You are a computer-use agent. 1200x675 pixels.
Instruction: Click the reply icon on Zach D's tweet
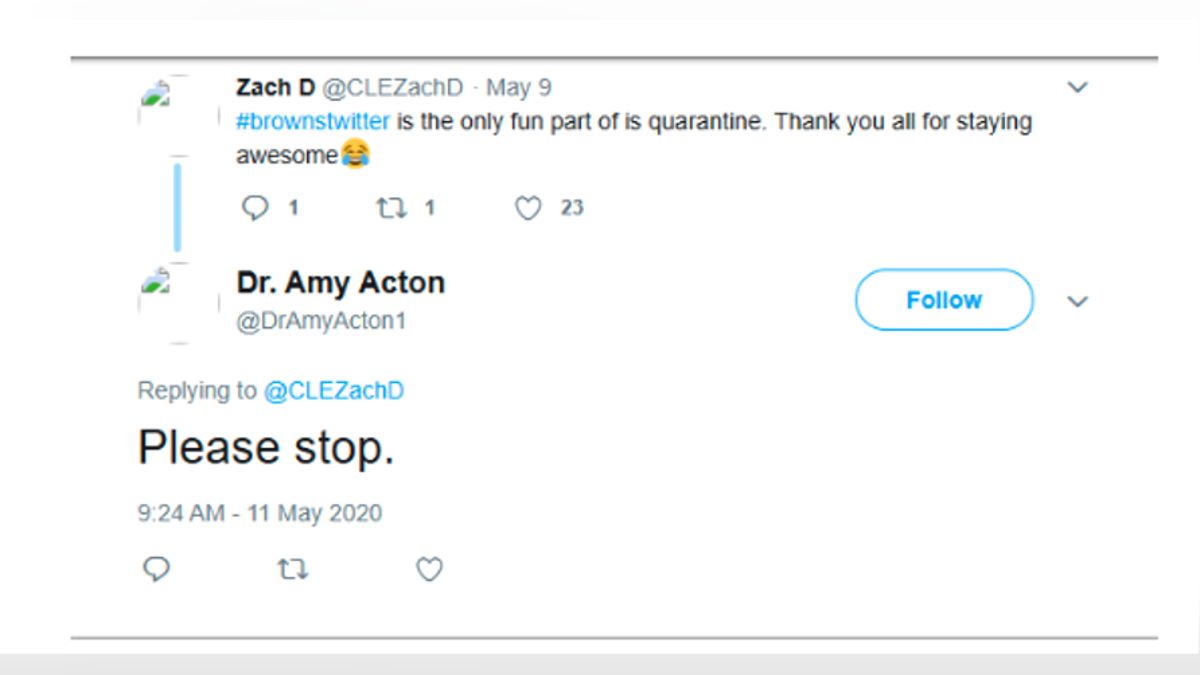click(257, 207)
